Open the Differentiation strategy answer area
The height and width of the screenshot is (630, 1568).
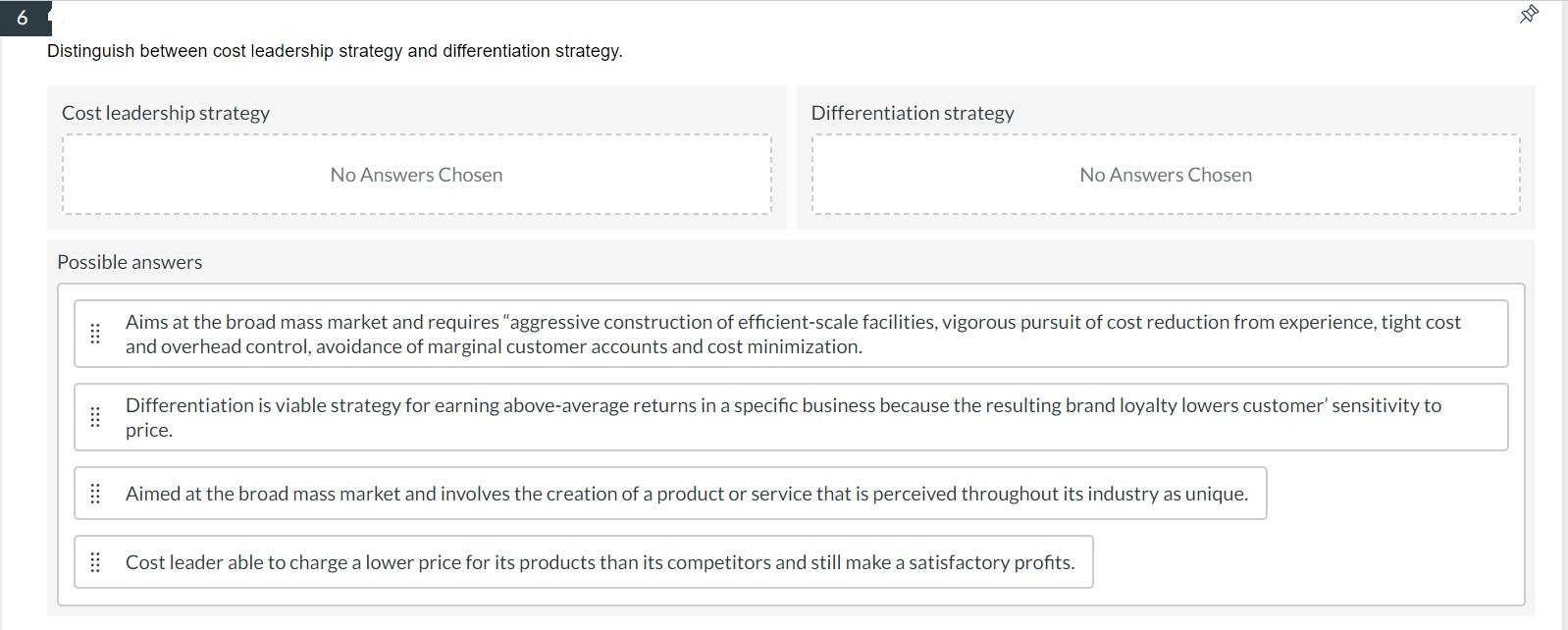click(1165, 174)
